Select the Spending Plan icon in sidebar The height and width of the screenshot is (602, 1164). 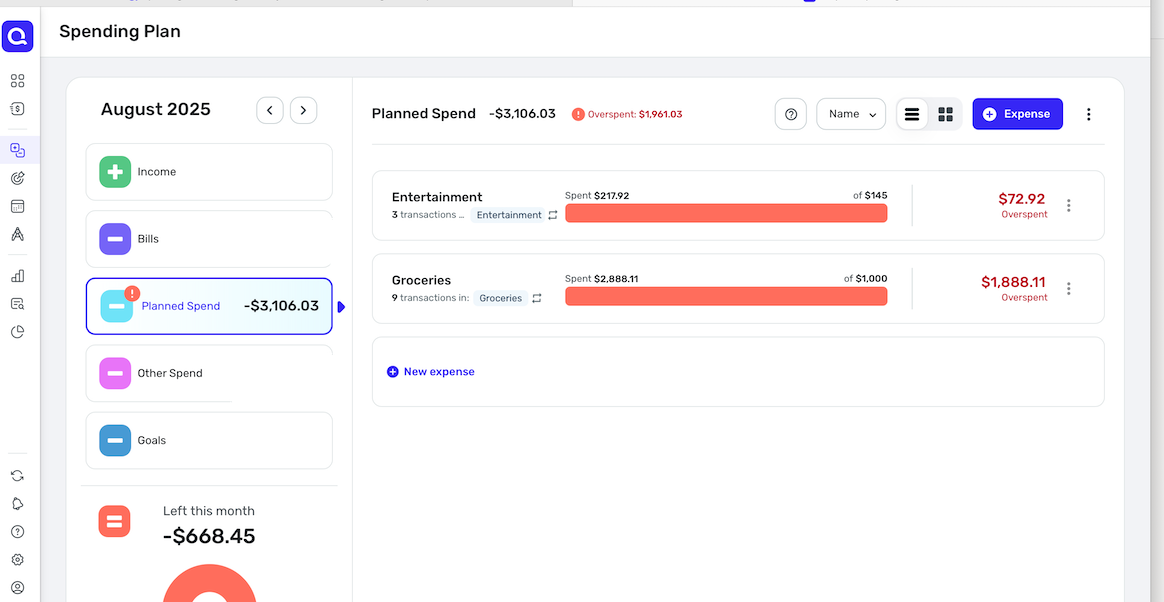(18, 151)
